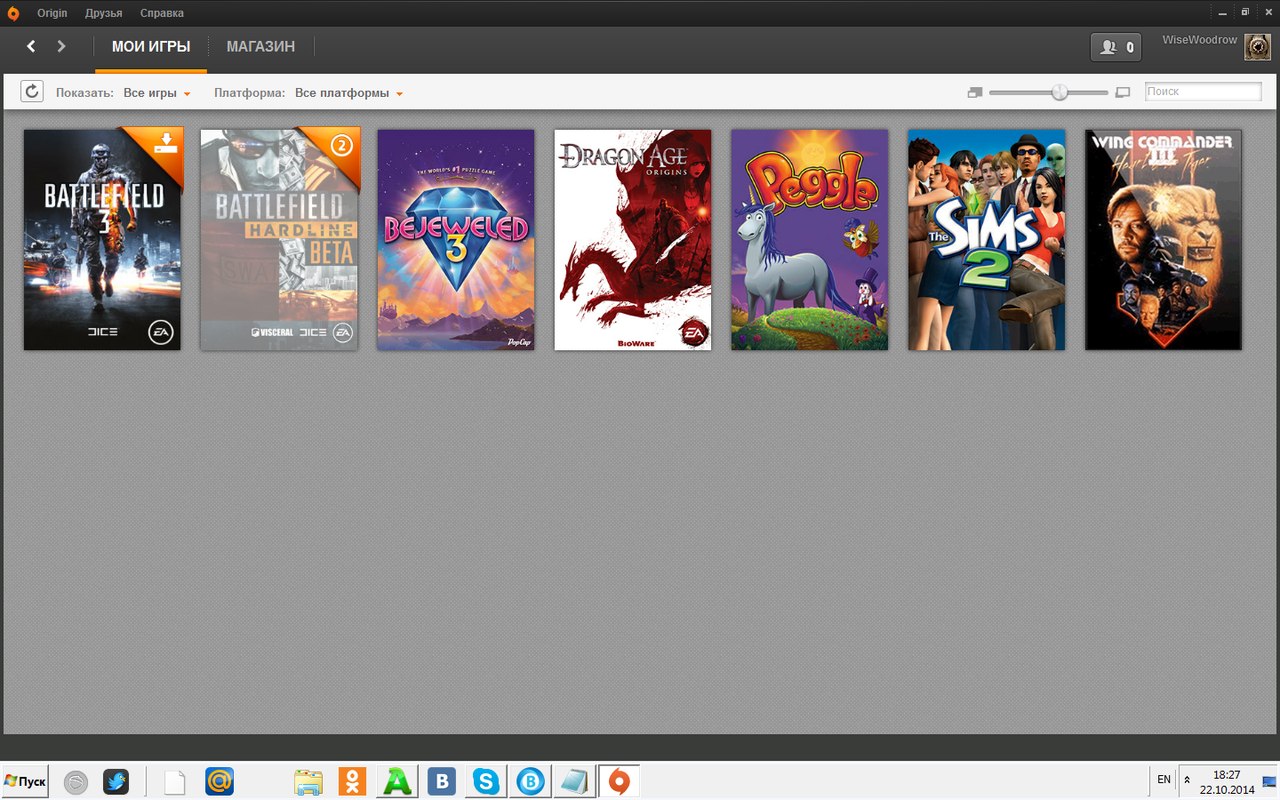Refresh the game library
Viewport: 1280px width, 800px height.
point(32,92)
